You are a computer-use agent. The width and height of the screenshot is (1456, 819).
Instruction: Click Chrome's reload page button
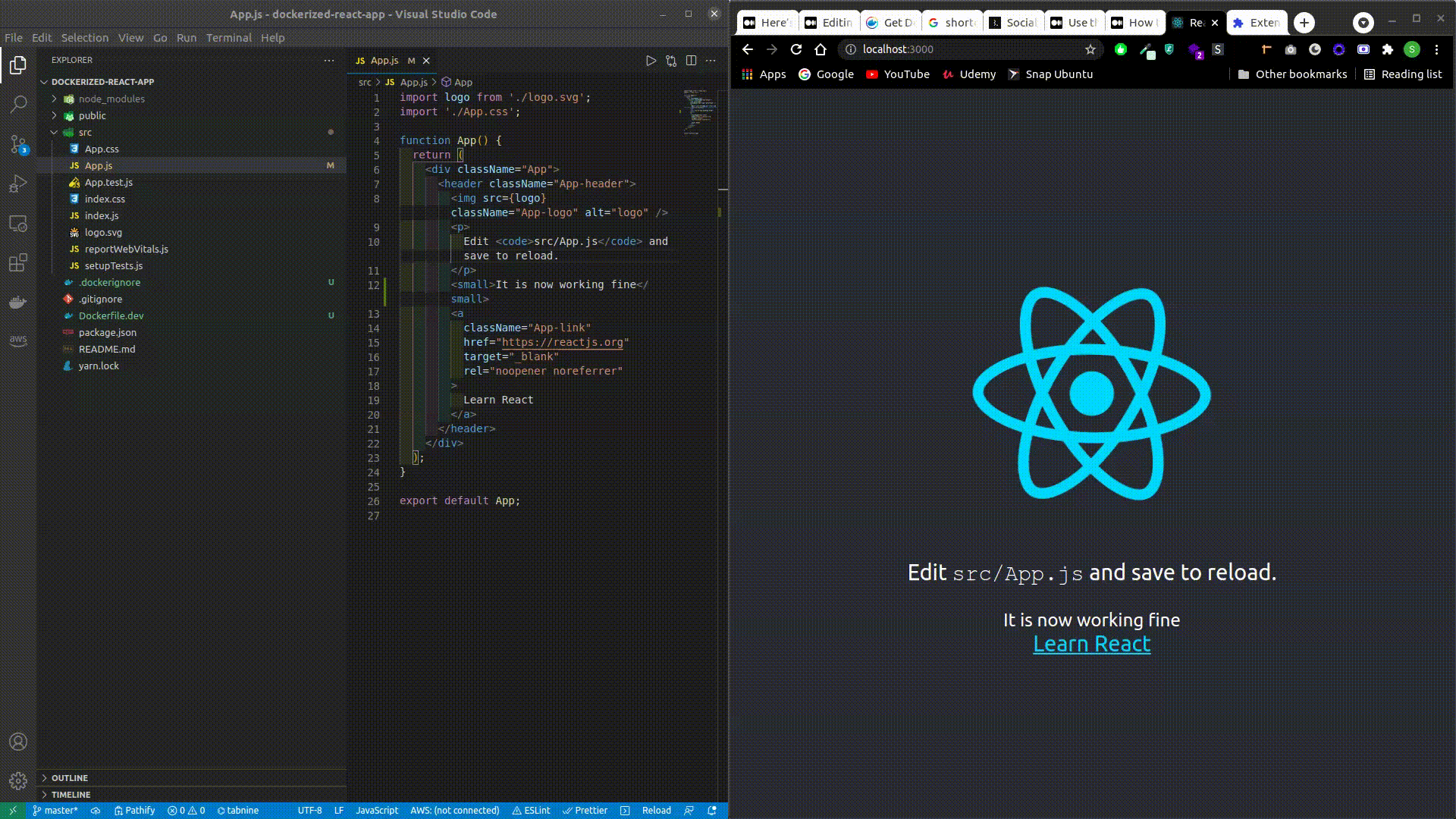pyautogui.click(x=795, y=49)
